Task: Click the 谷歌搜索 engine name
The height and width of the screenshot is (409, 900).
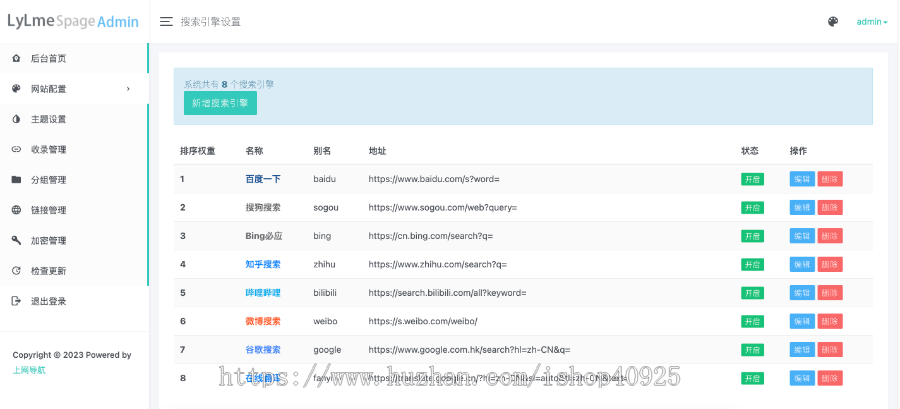Action: (263, 349)
